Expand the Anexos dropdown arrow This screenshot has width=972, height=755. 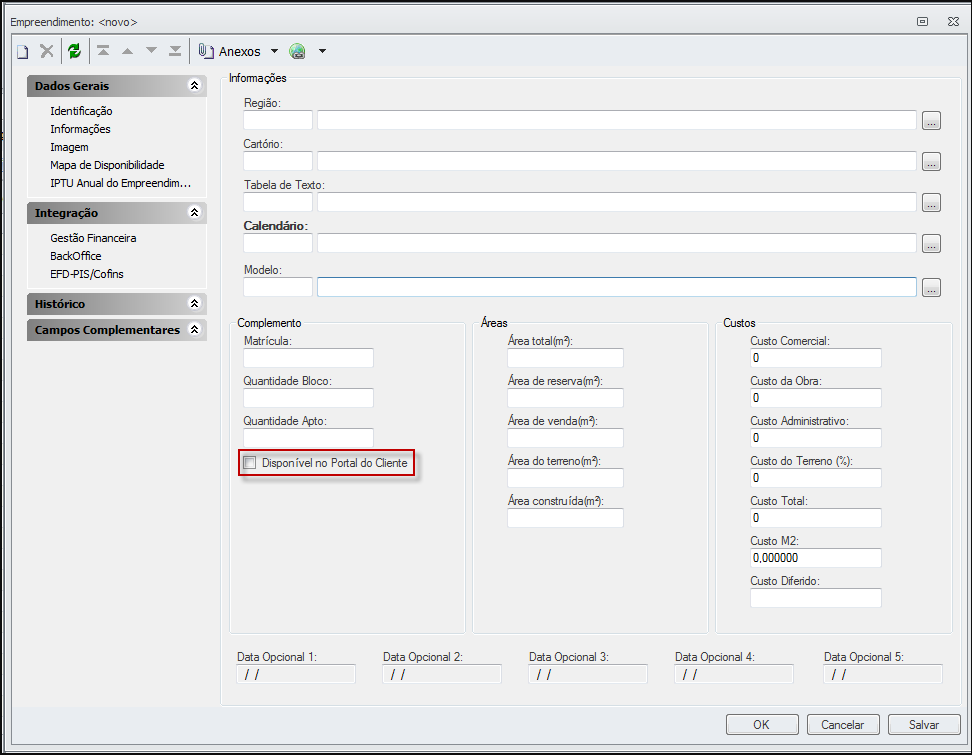[274, 51]
